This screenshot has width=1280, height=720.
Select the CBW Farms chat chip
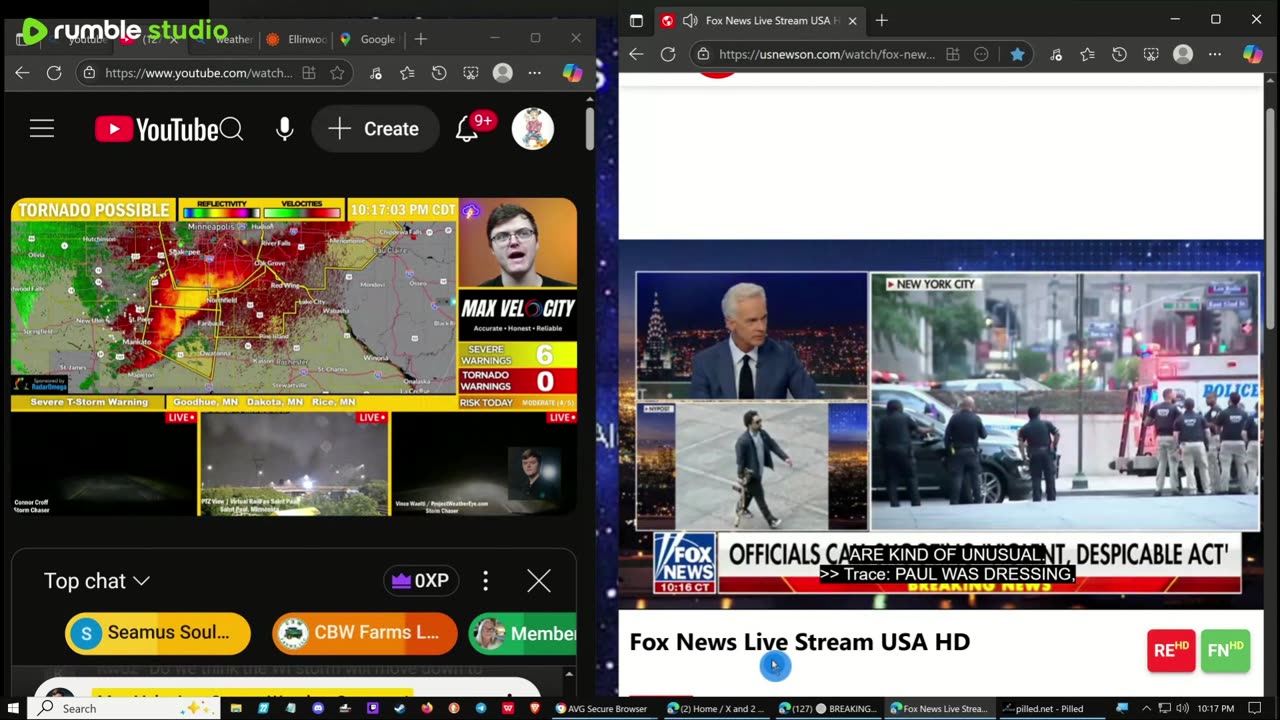365,633
